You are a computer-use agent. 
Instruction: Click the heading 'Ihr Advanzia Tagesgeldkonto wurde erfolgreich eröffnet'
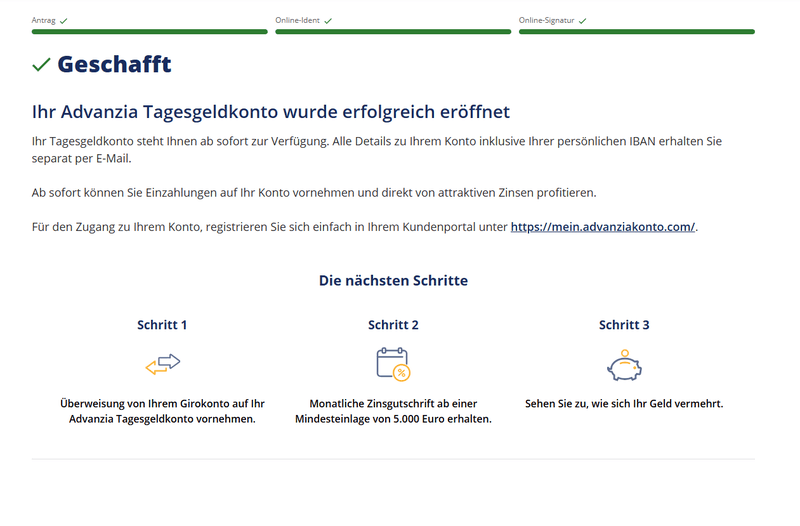pyautogui.click(x=271, y=112)
